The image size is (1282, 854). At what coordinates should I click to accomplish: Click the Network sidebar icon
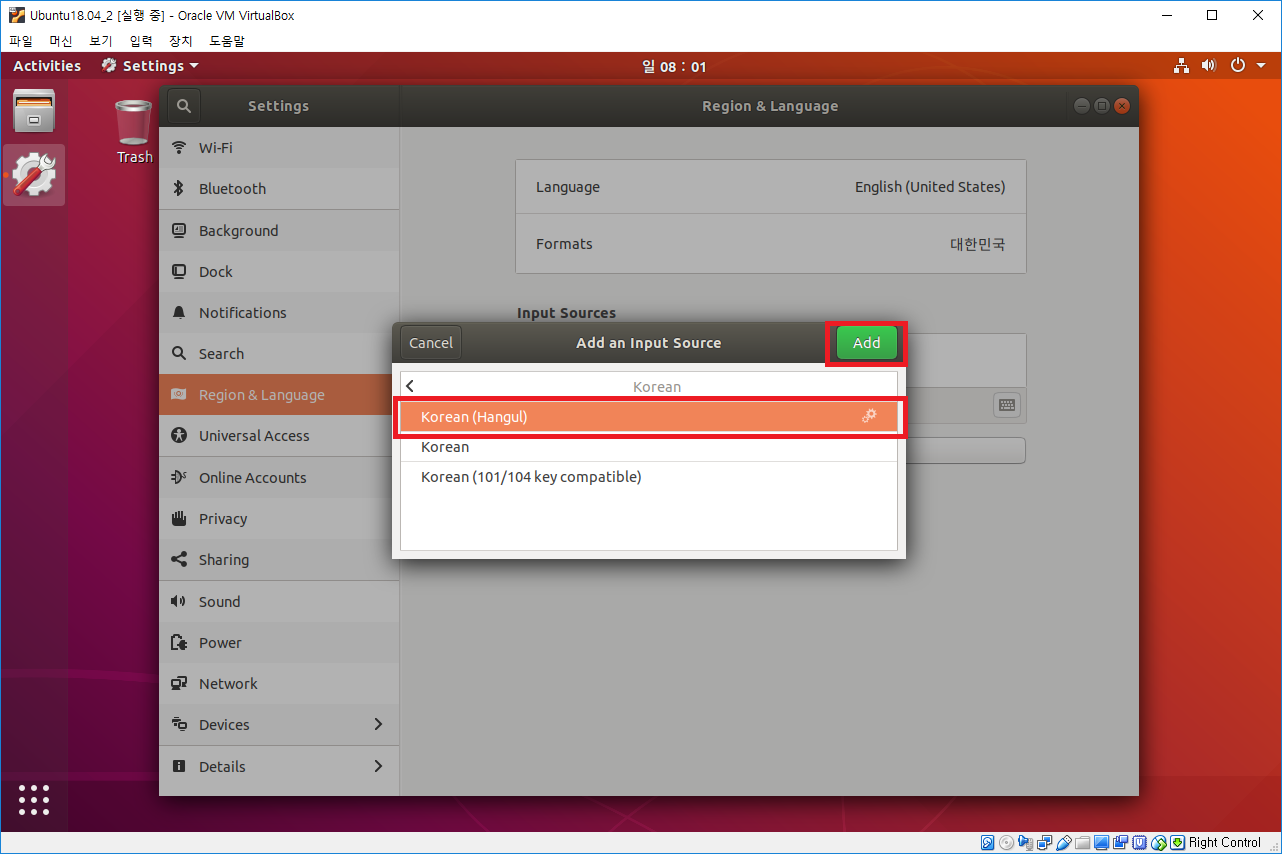[179, 683]
